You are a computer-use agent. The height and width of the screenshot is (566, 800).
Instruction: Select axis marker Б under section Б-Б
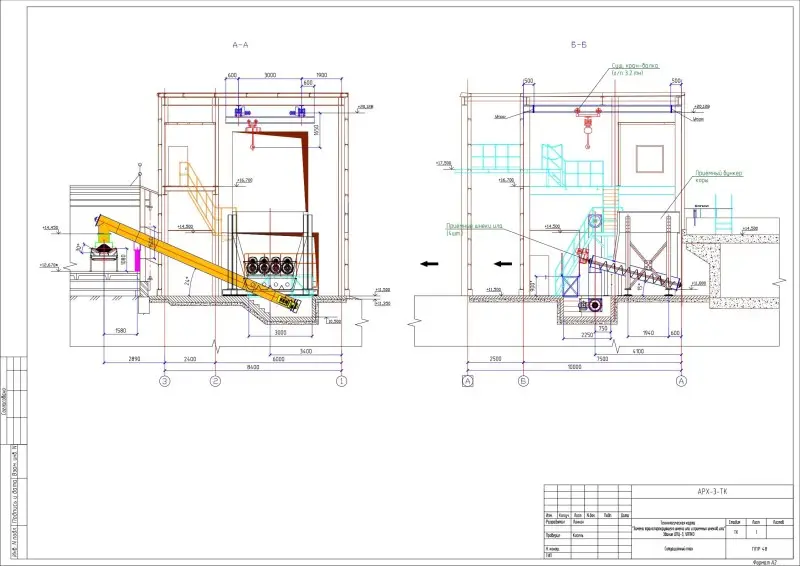[x=523, y=381]
